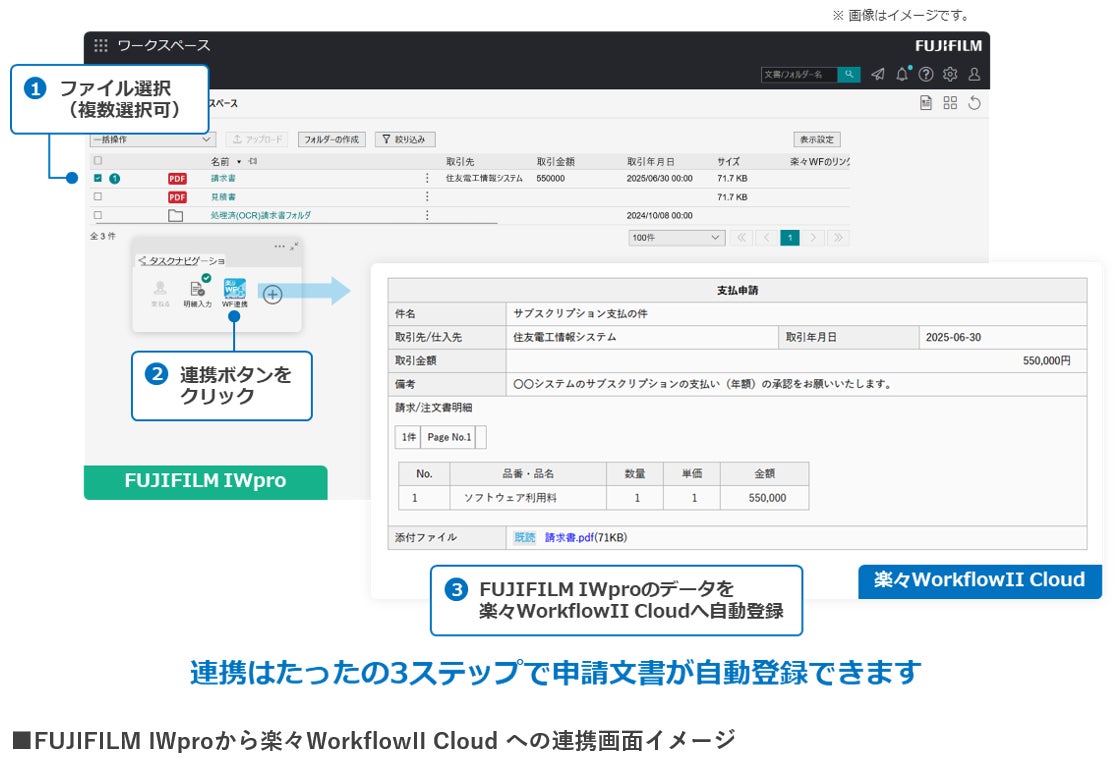
Task: Click the 2025-06-30 transaction date value
Action: [953, 337]
